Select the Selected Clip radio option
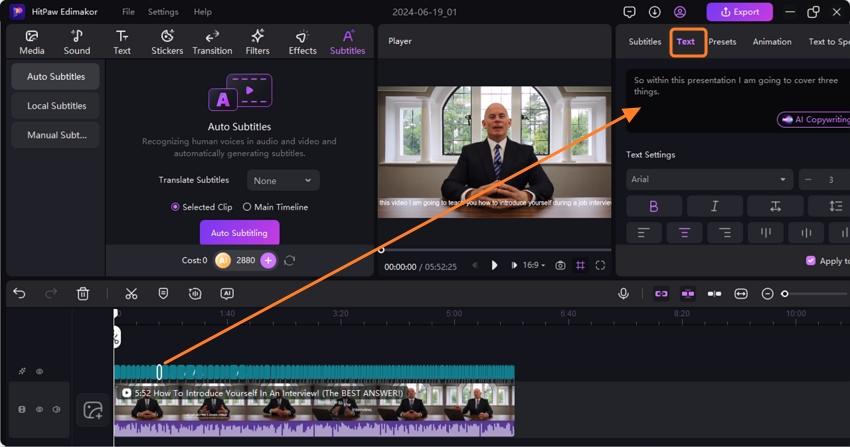This screenshot has height=447, width=850. 175,207
